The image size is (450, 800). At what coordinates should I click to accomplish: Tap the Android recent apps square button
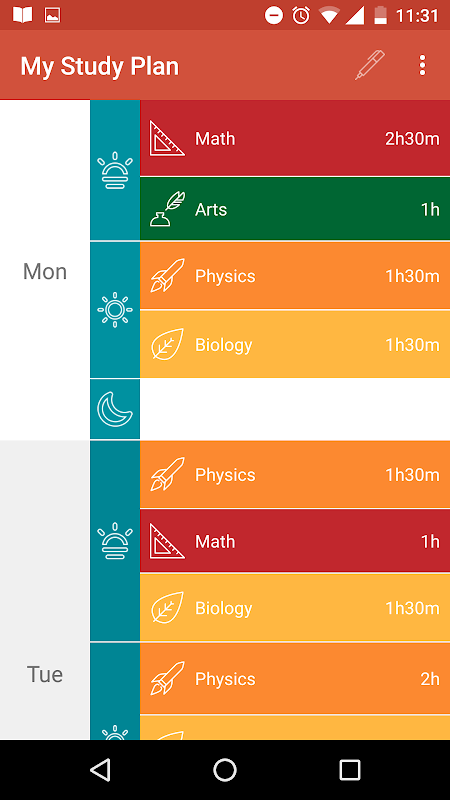point(349,769)
